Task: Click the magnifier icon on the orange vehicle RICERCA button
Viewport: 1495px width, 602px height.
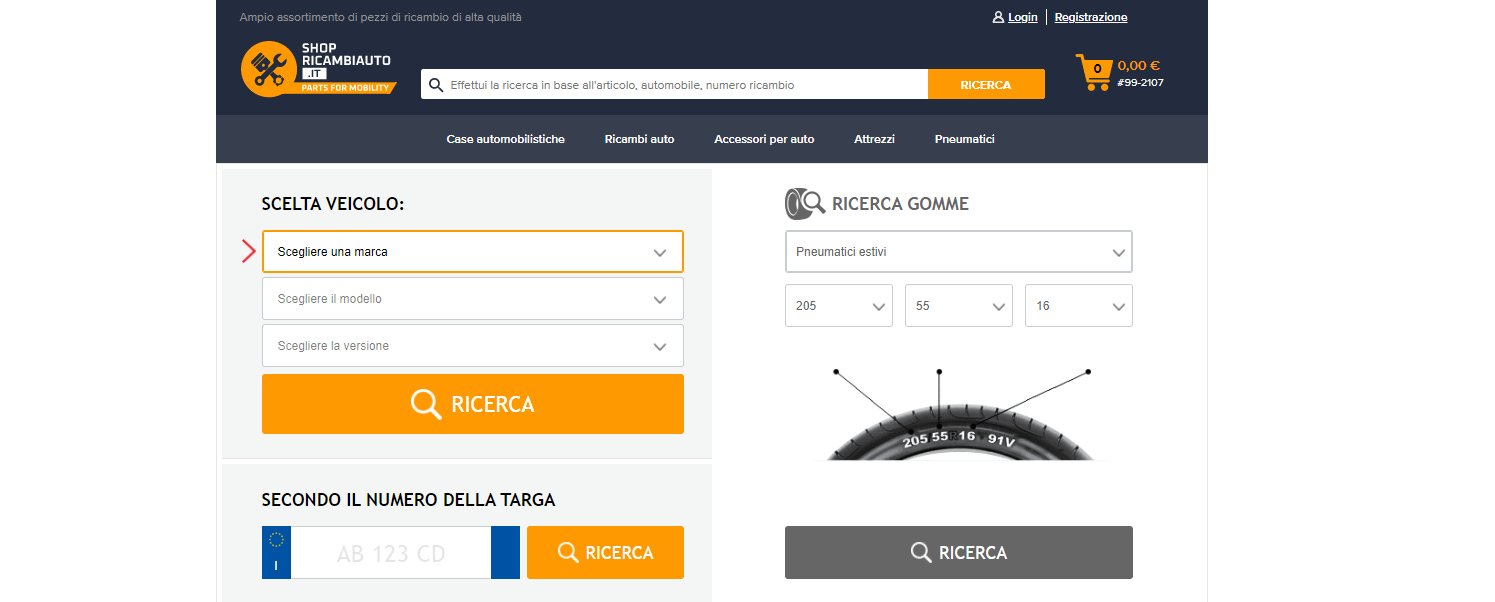Action: pos(426,404)
